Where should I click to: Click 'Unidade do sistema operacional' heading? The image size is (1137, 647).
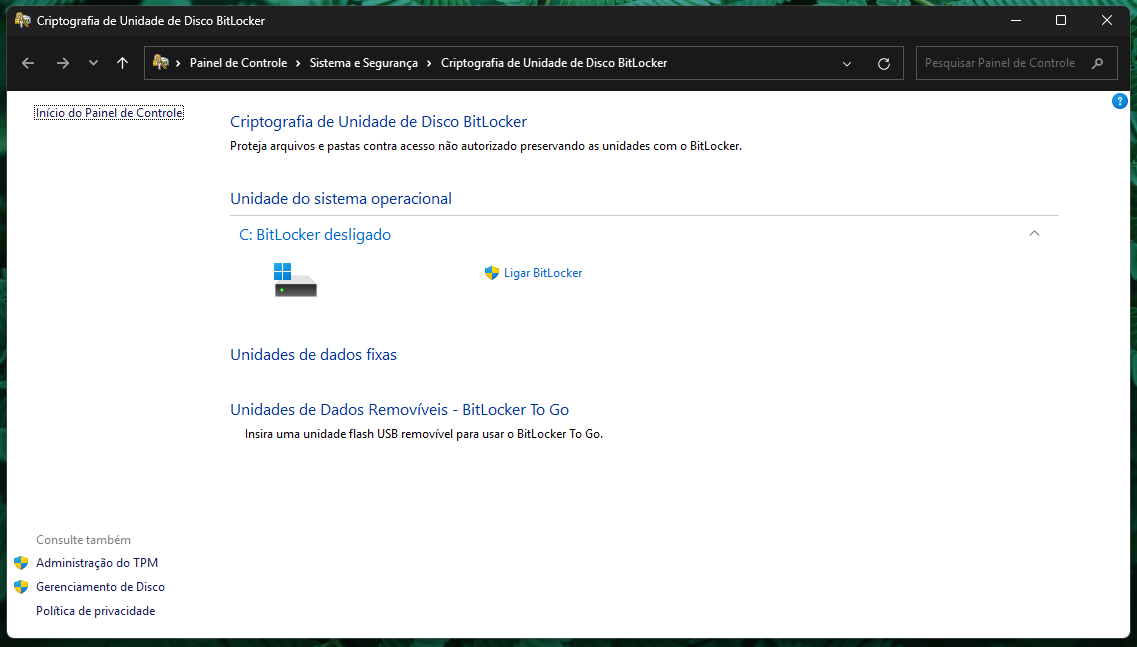click(x=341, y=199)
